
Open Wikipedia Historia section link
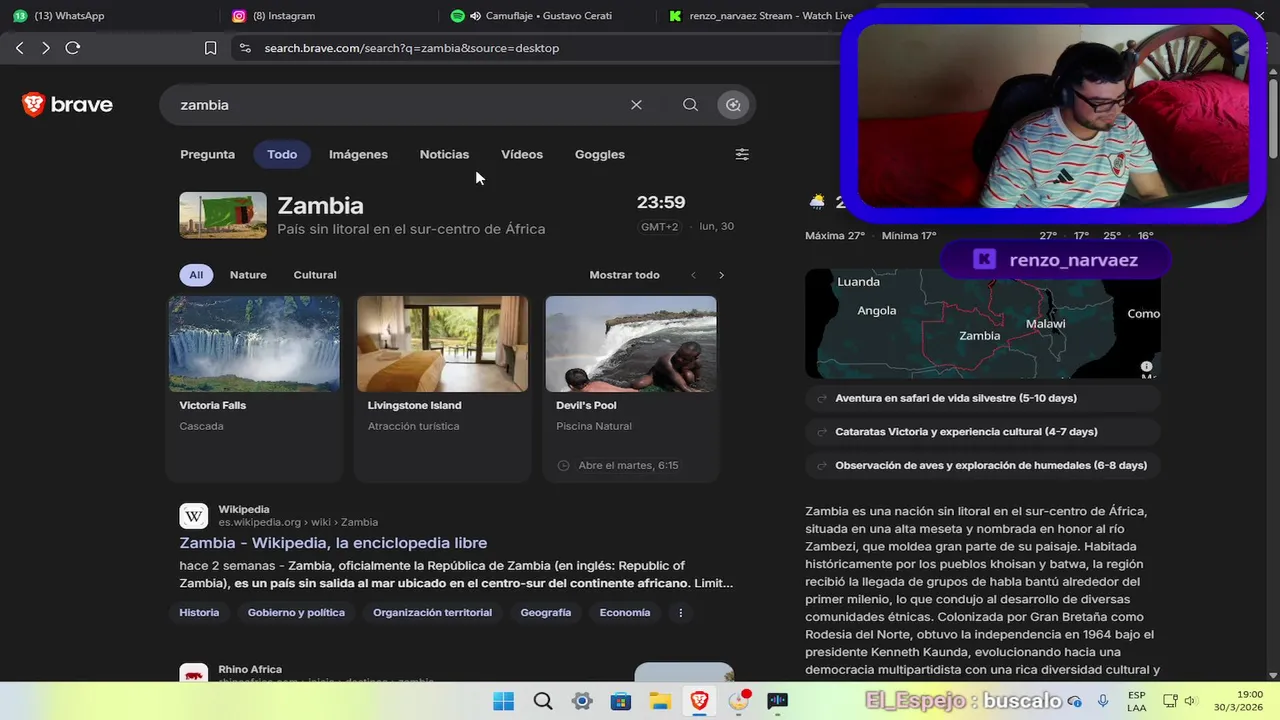199,613
